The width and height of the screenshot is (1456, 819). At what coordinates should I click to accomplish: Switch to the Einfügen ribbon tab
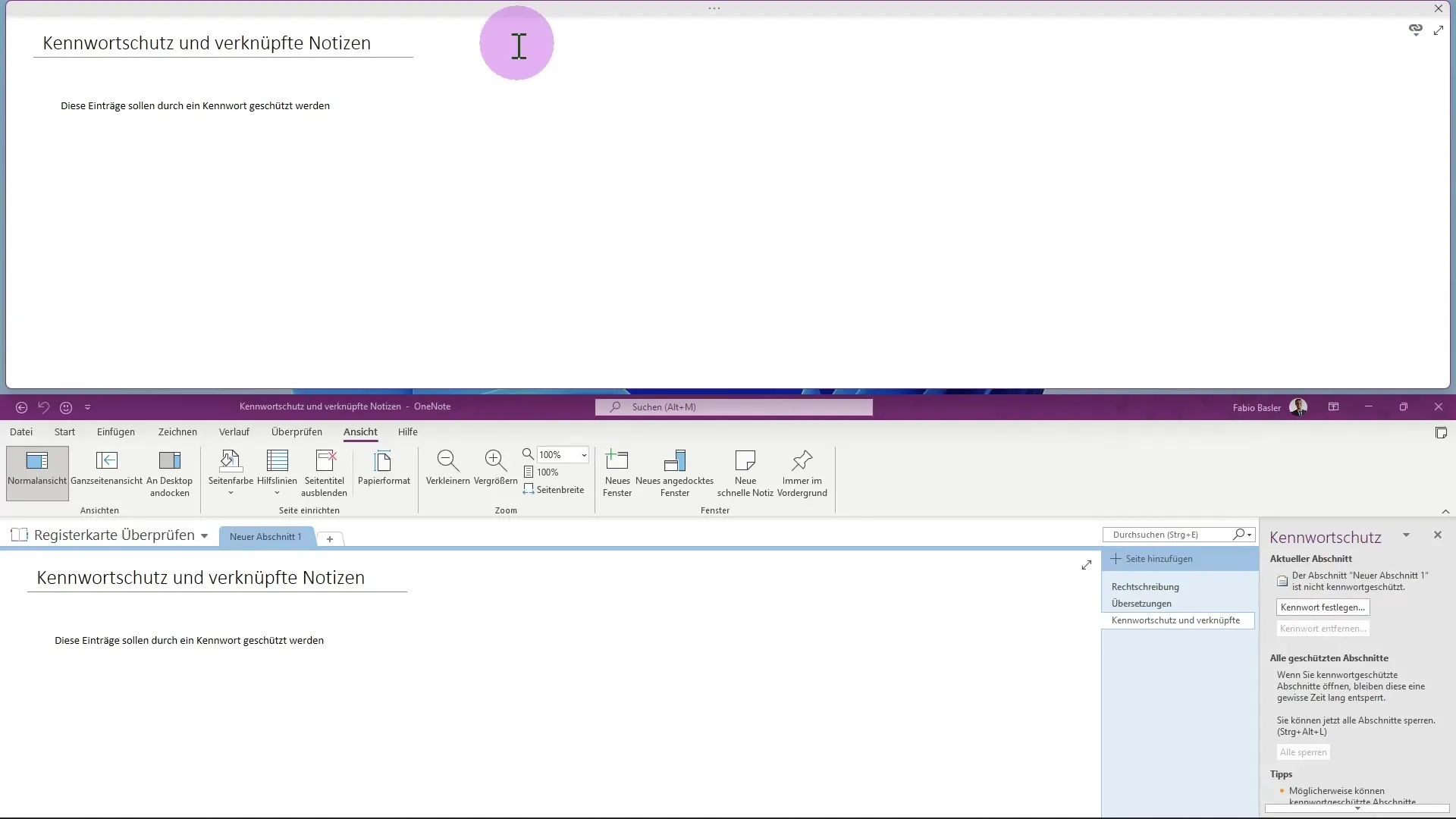point(115,432)
